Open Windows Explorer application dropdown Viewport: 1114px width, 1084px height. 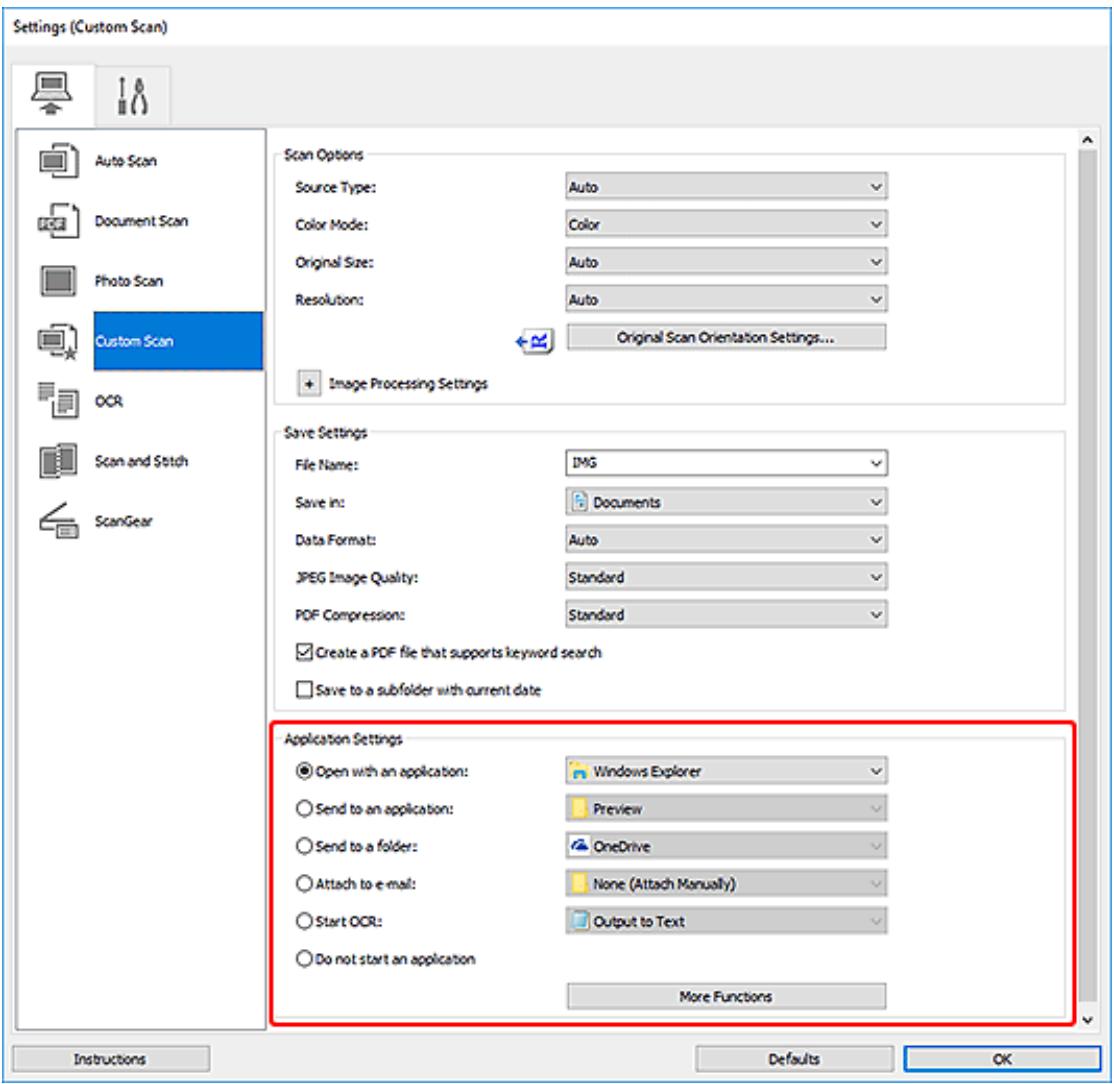[726, 771]
